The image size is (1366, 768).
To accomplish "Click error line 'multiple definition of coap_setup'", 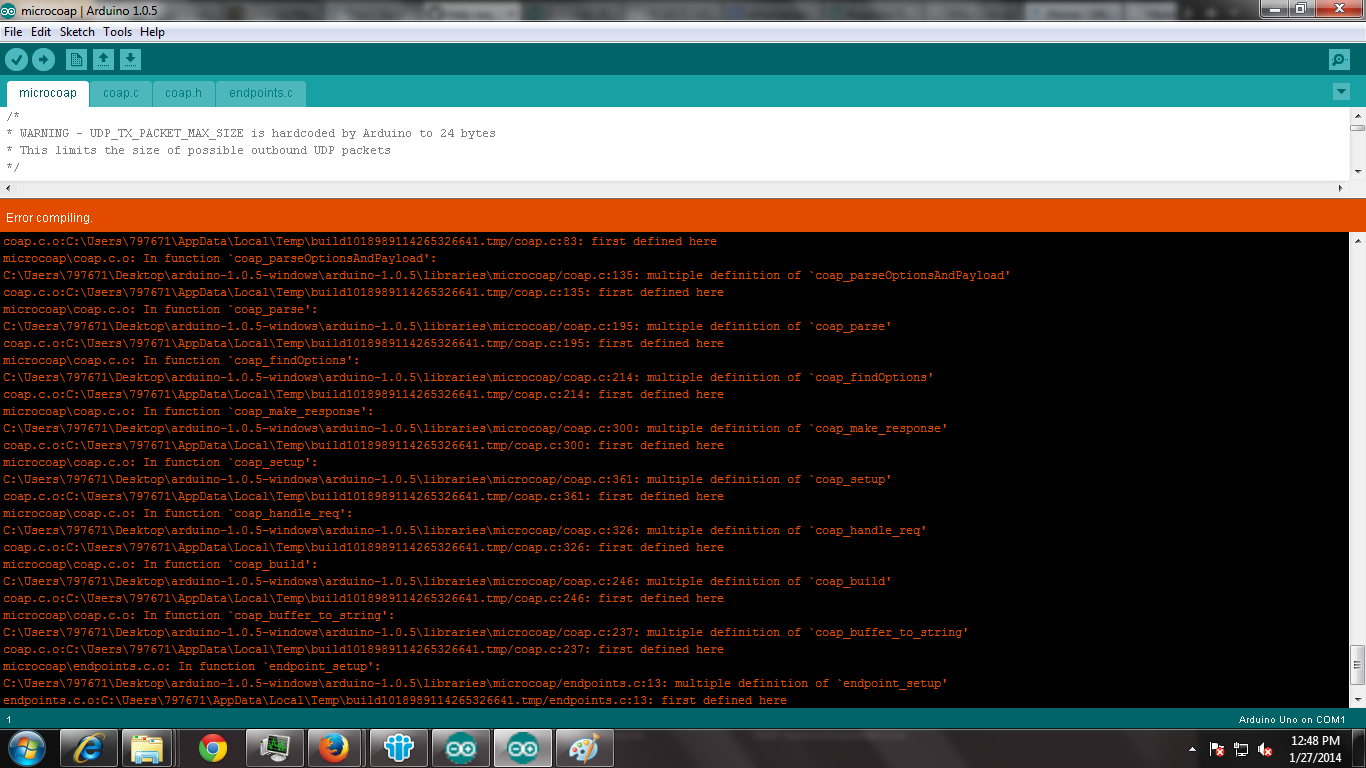I will pyautogui.click(x=447, y=479).
